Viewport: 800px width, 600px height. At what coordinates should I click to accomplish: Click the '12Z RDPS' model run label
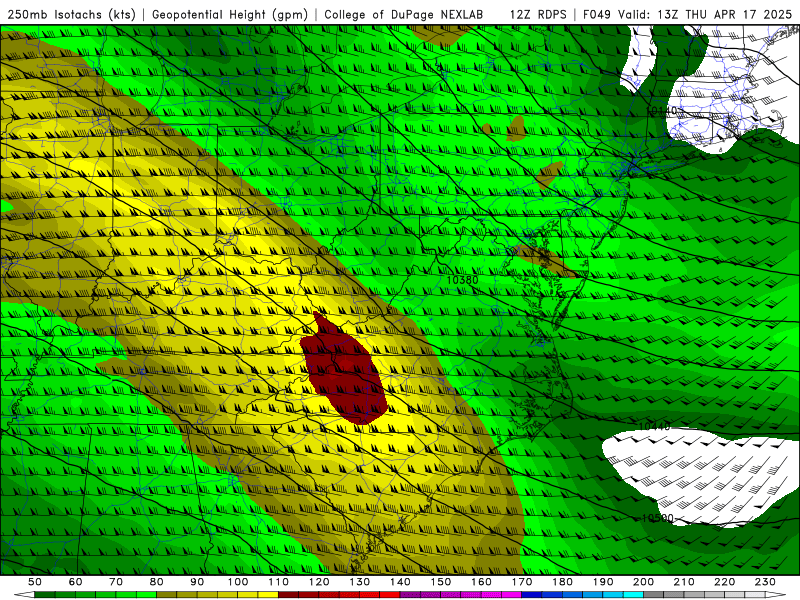tap(538, 14)
